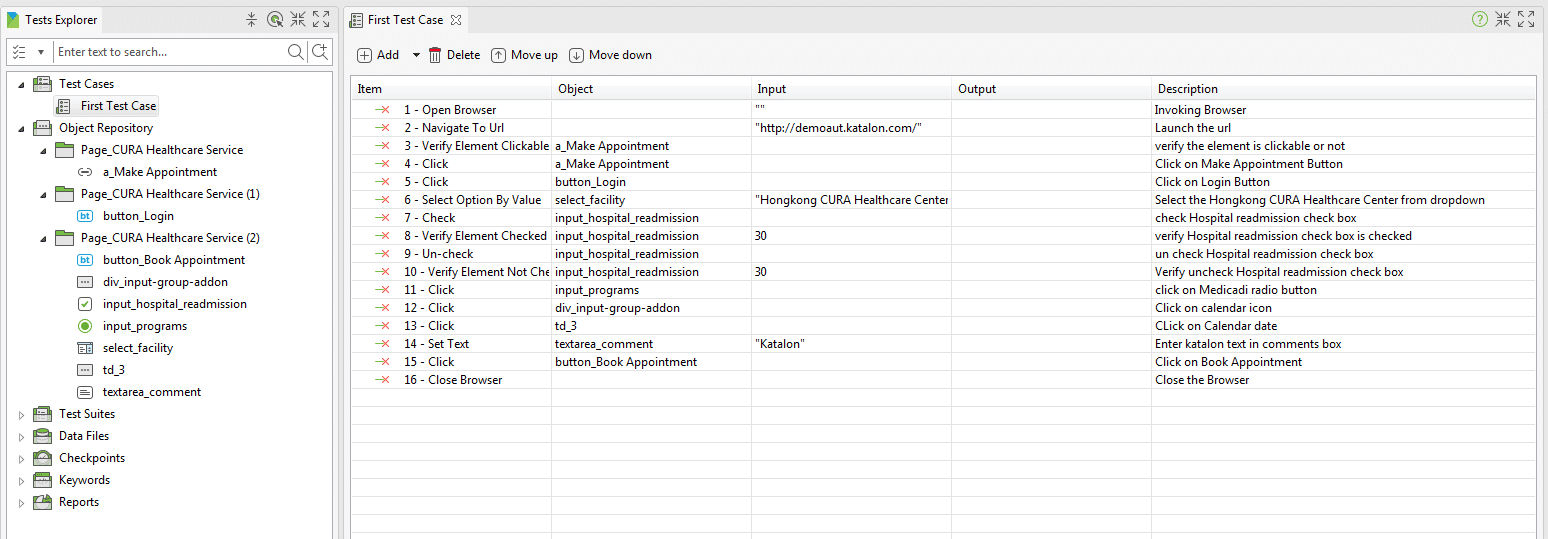The image size is (1548, 539).
Task: Click the Add step button
Action: (x=378, y=55)
